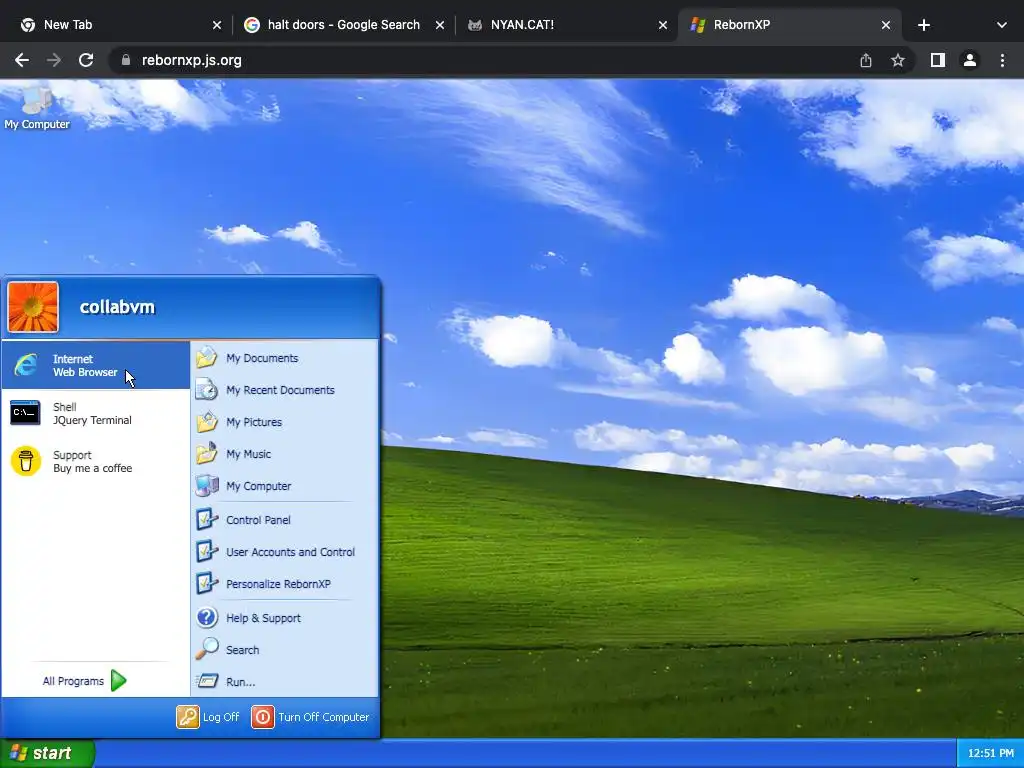This screenshot has width=1024, height=768.
Task: Launch the Shell terminal icon
Action: click(x=25, y=413)
